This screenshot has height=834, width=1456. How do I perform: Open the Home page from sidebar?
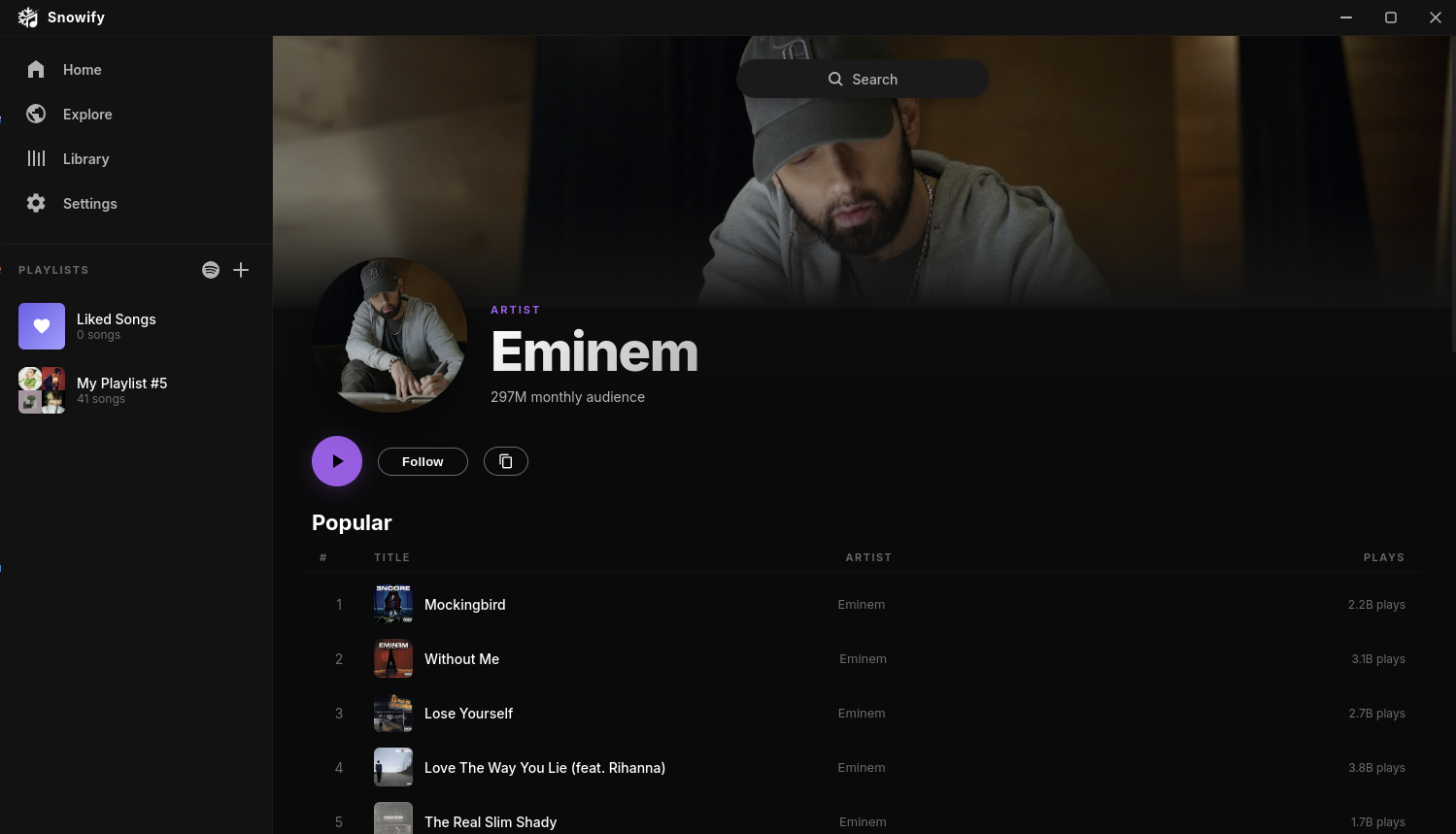(x=136, y=70)
